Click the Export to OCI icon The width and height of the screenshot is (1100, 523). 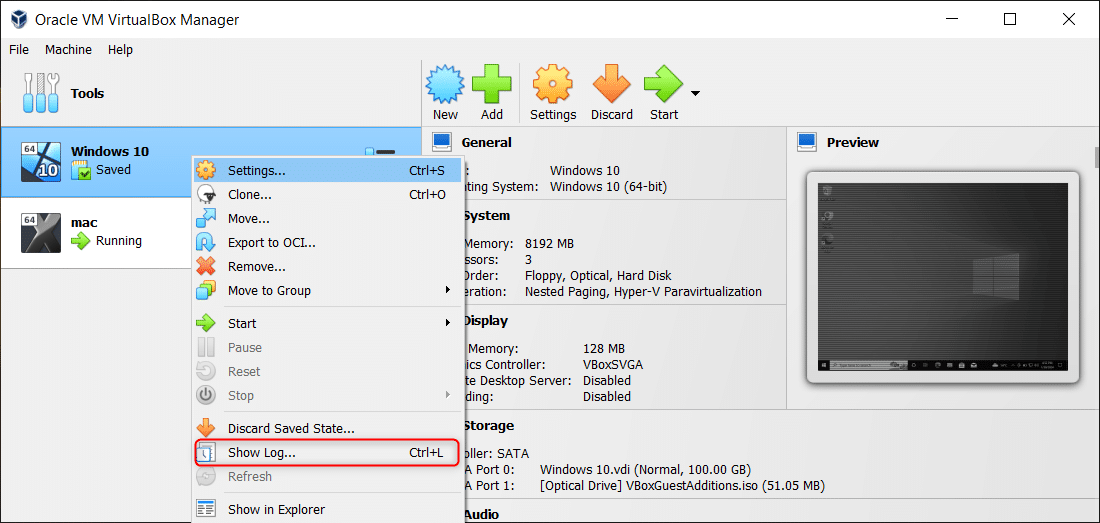tap(206, 243)
